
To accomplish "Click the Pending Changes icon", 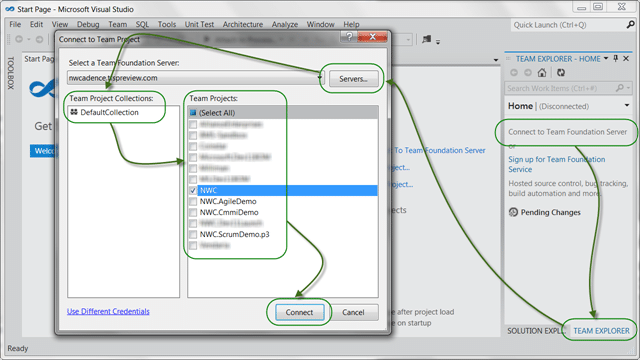I will coord(513,212).
